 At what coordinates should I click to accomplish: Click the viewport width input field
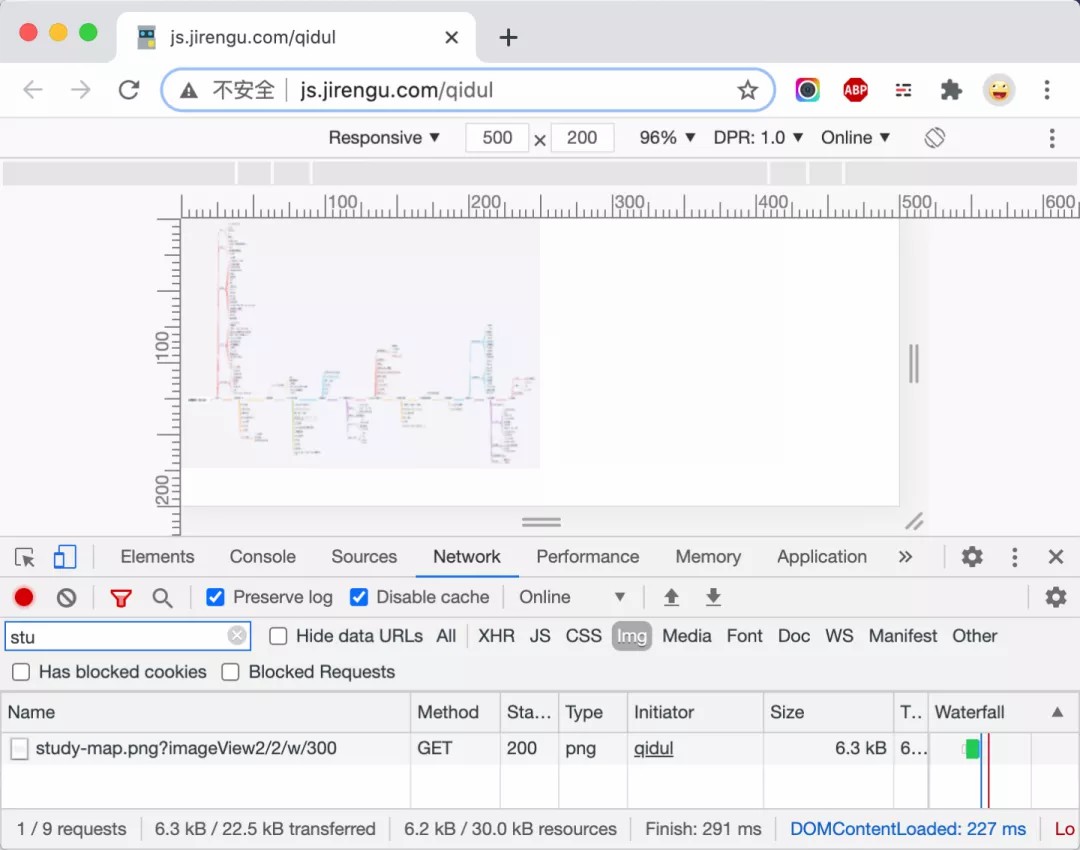pos(497,138)
